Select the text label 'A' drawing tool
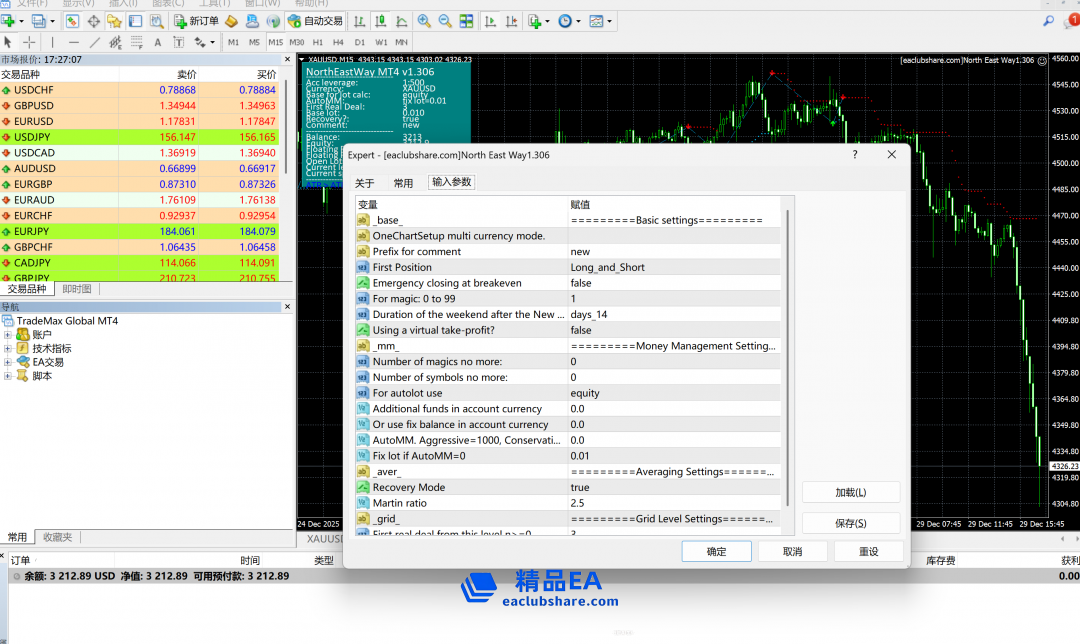The width and height of the screenshot is (1080, 644). [156, 42]
